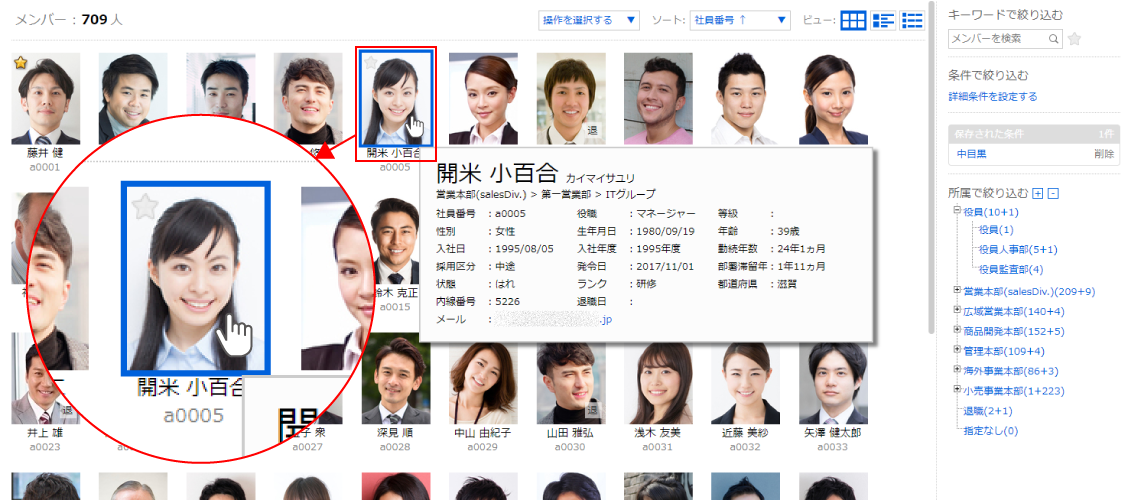Click マネージャー role value in popup
The height and width of the screenshot is (500, 1128).
pos(665,214)
